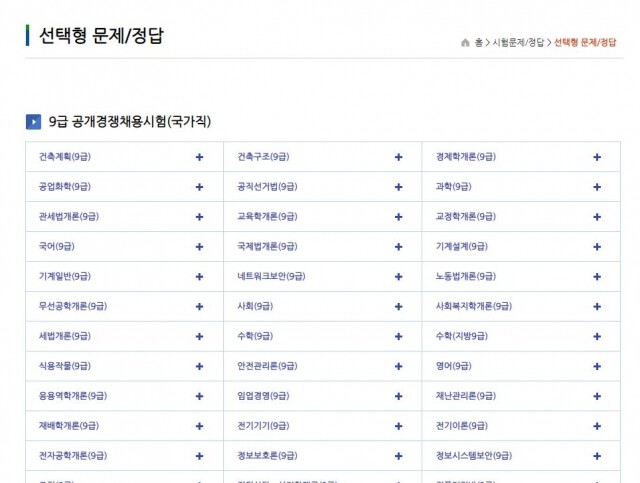Click plus icon beside 영어(9급)
Viewport: 640px width, 483px height.
(597, 366)
